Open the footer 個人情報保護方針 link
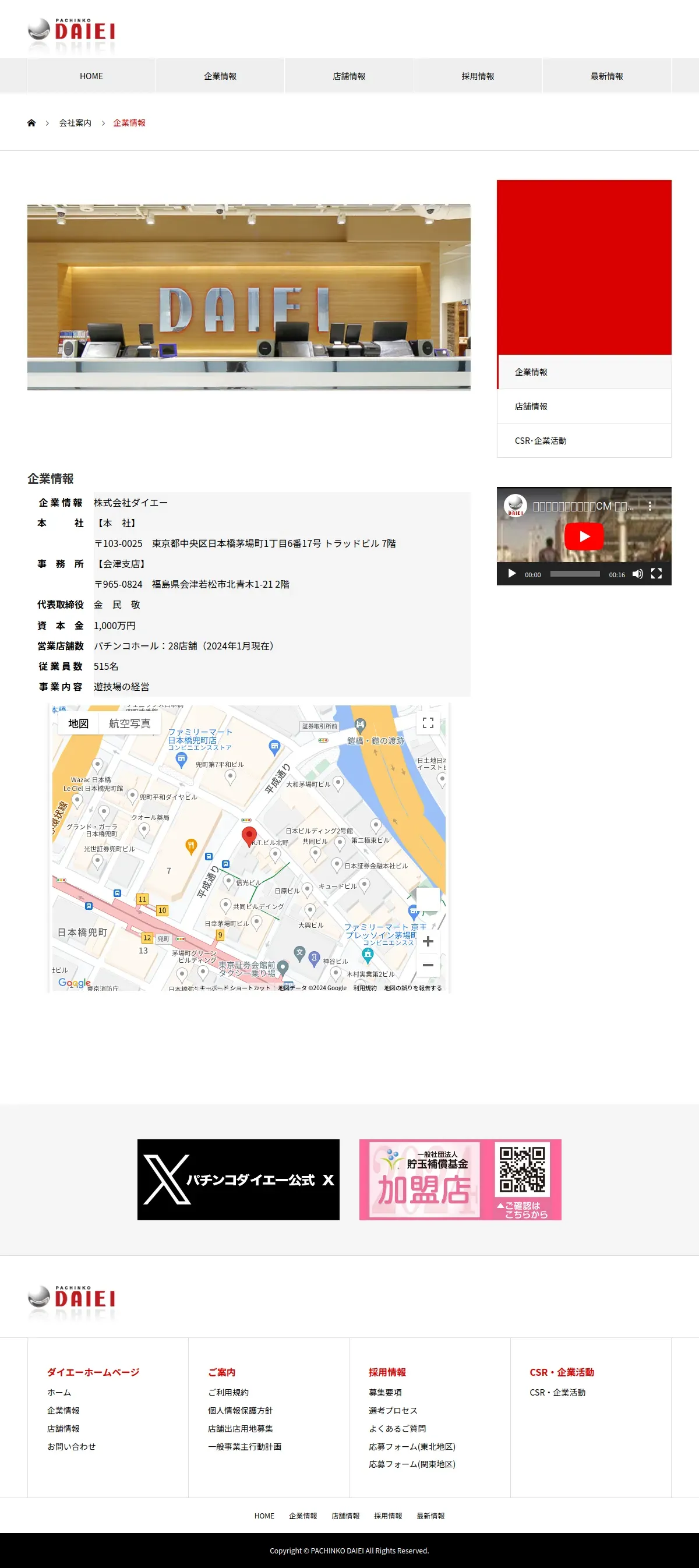The height and width of the screenshot is (1568, 699). point(240,1410)
